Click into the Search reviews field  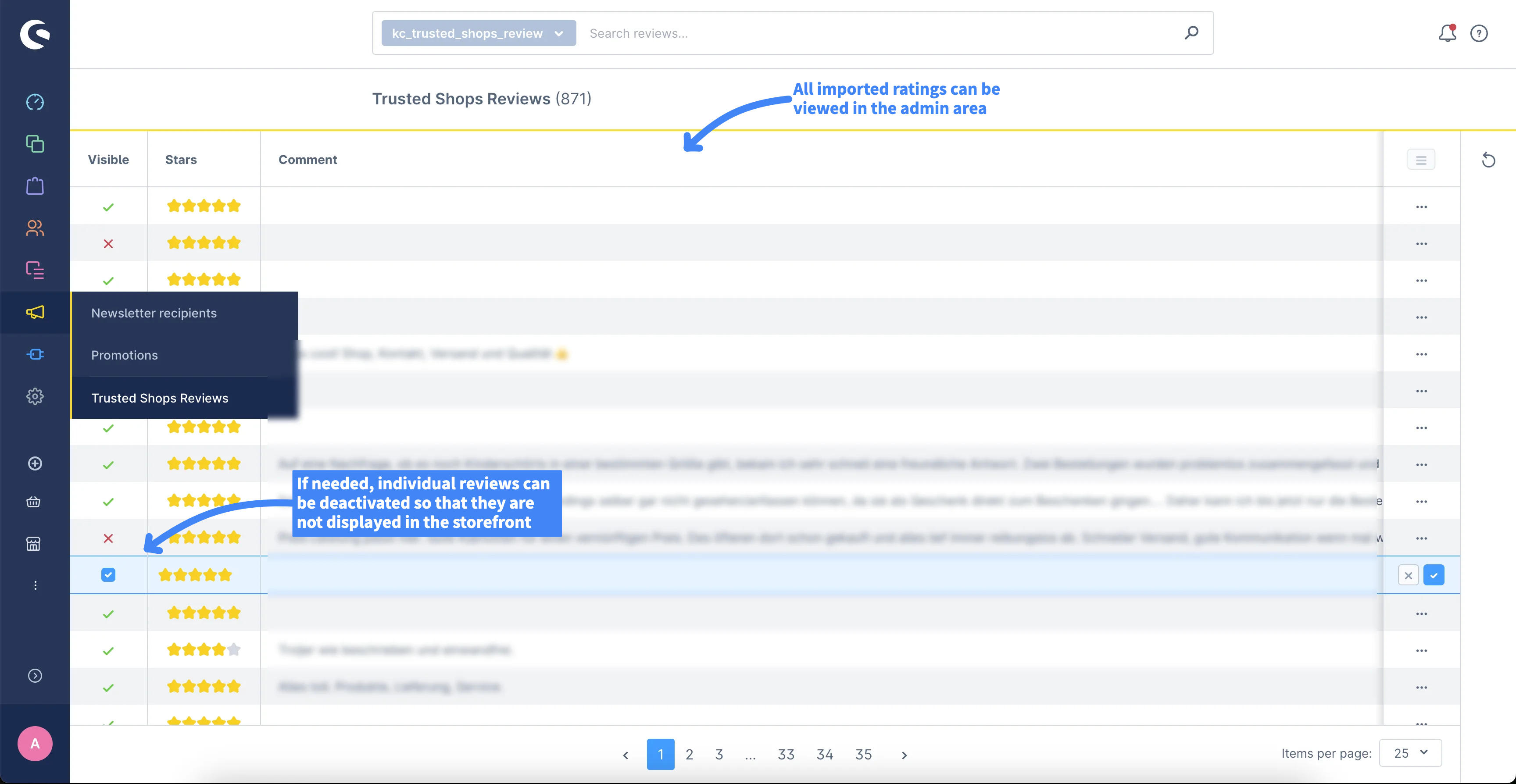pyautogui.click(x=880, y=33)
